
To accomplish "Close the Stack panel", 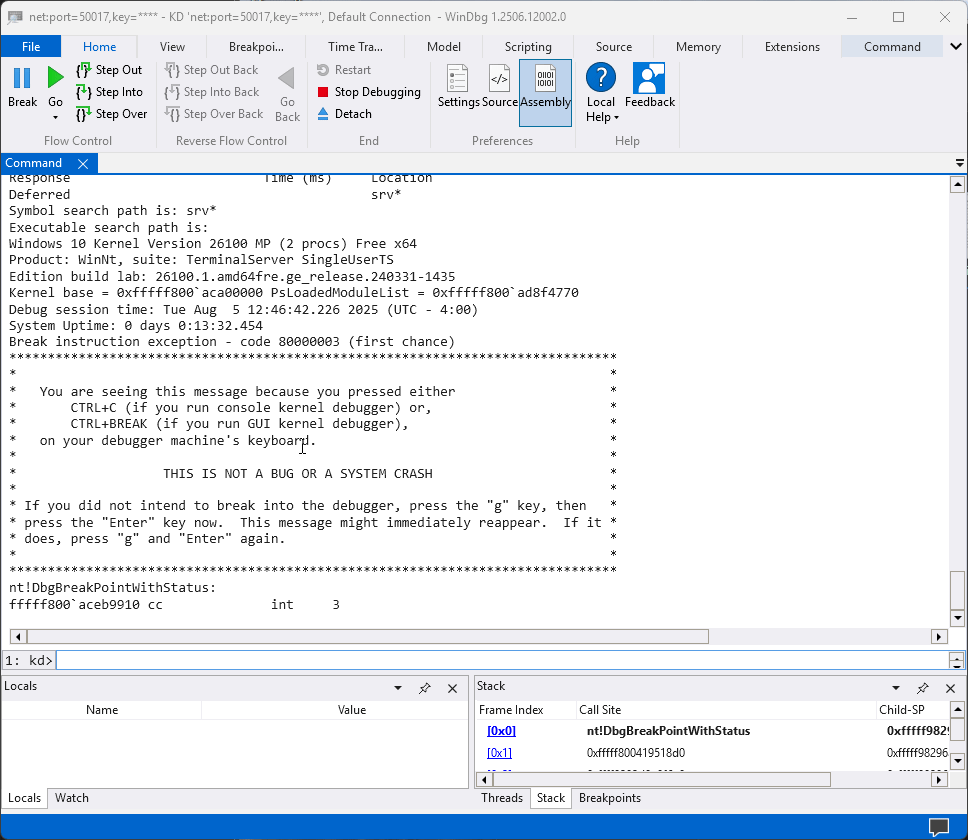I will point(951,688).
